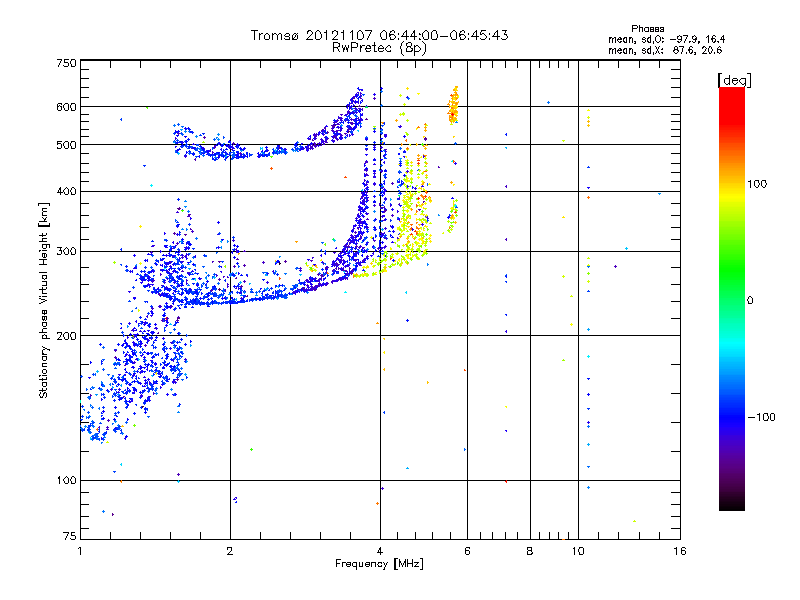The image size is (800, 600).
Task: Click the 'Phases' heading text
Action: (647, 29)
